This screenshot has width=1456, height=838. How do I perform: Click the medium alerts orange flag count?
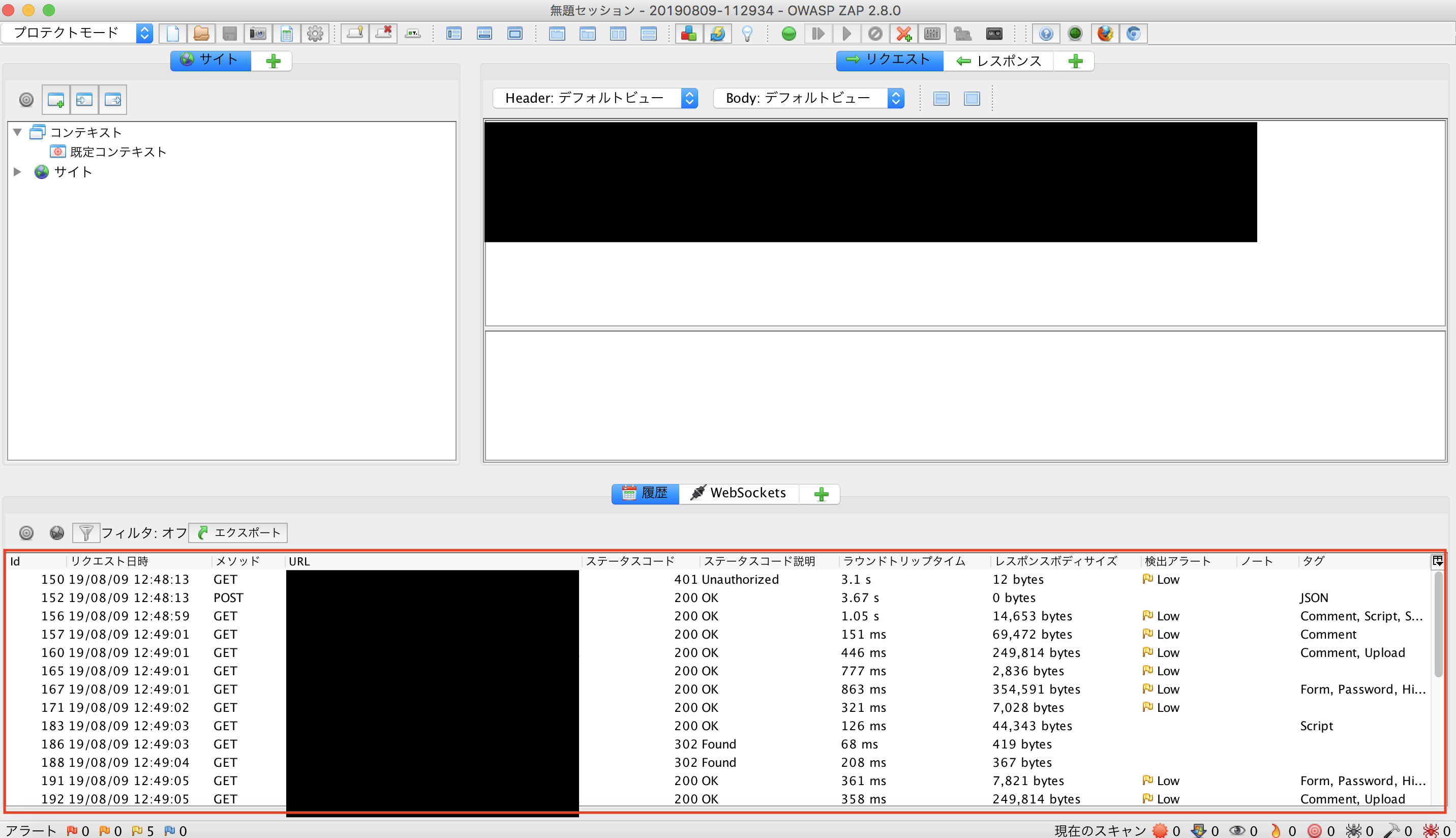110,830
